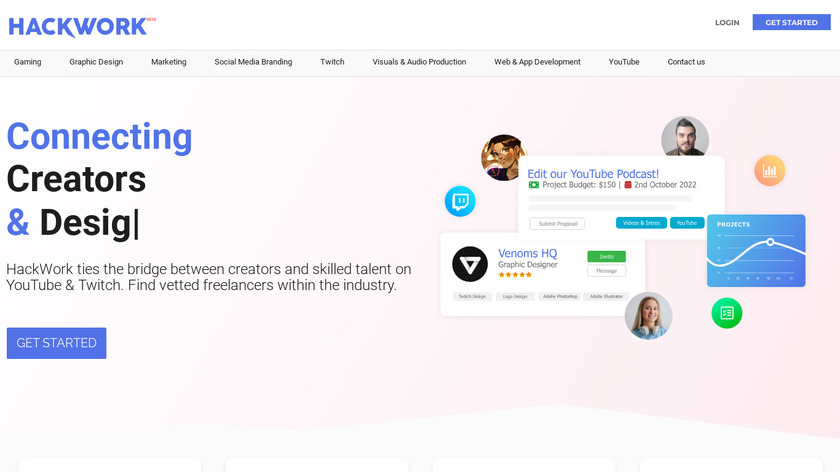The image size is (840, 472).
Task: Select the Adobe Photoshop skill tag
Action: pyautogui.click(x=560, y=296)
